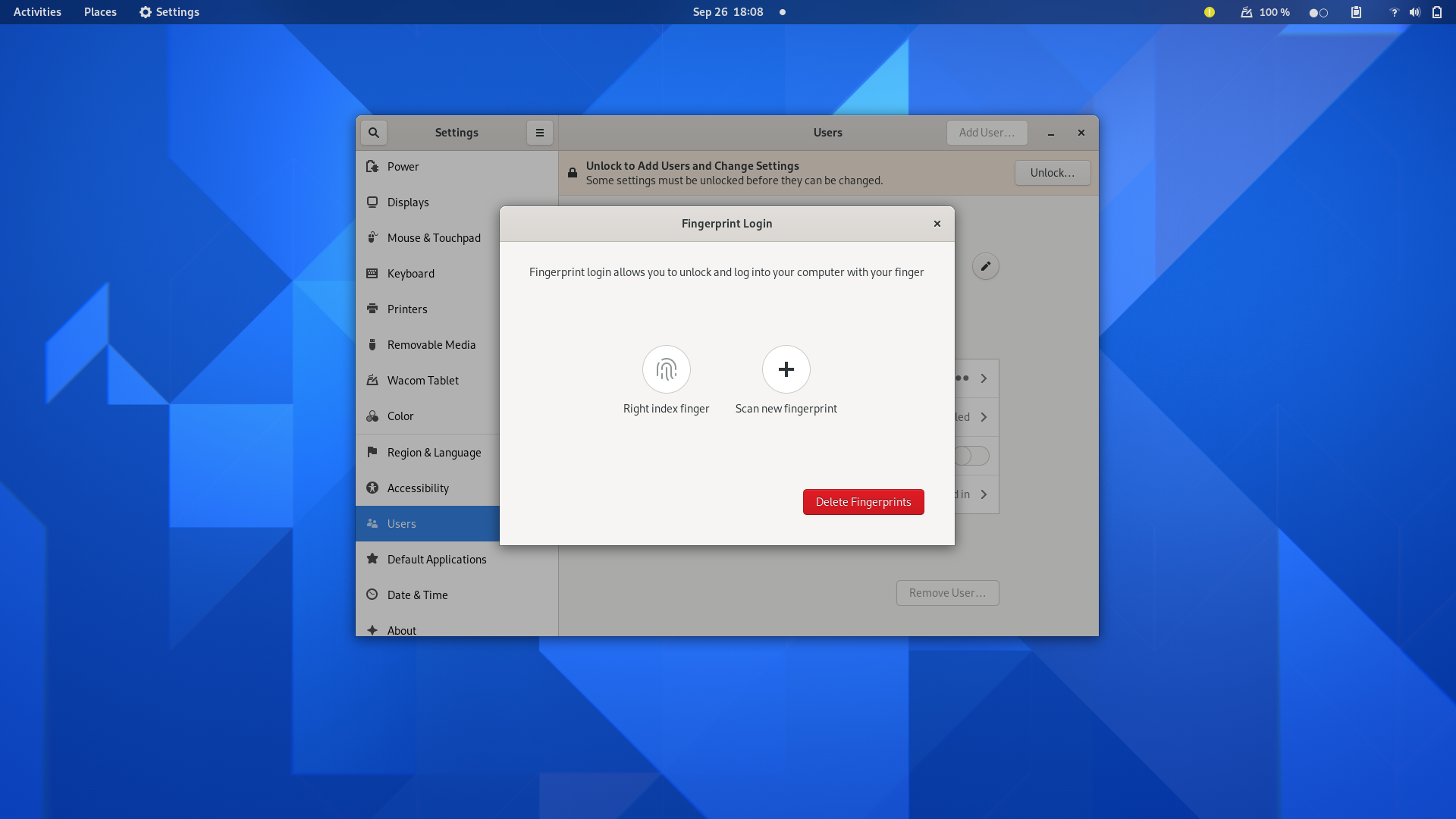This screenshot has height=819, width=1456.
Task: Click the pencil edit name icon
Action: pos(985,266)
